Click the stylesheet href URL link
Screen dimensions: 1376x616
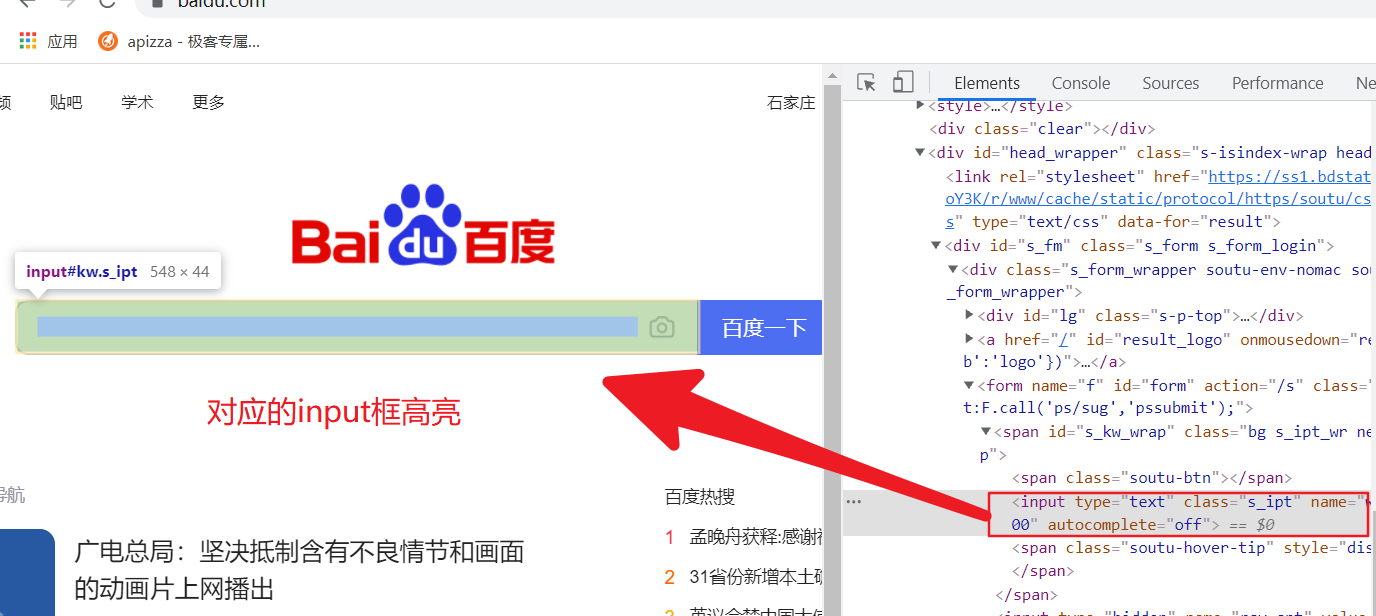click(1289, 177)
